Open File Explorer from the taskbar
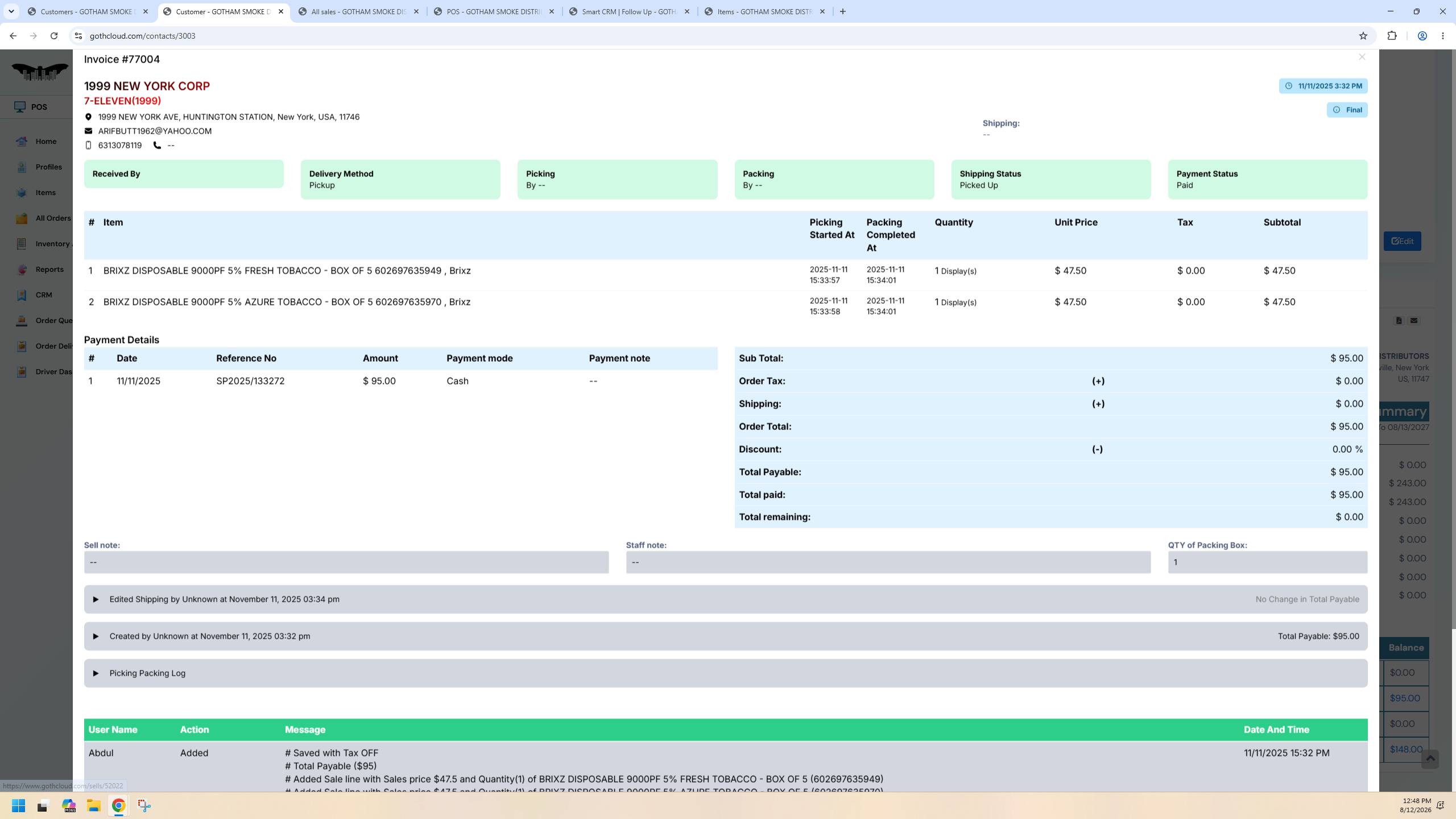 [x=94, y=806]
